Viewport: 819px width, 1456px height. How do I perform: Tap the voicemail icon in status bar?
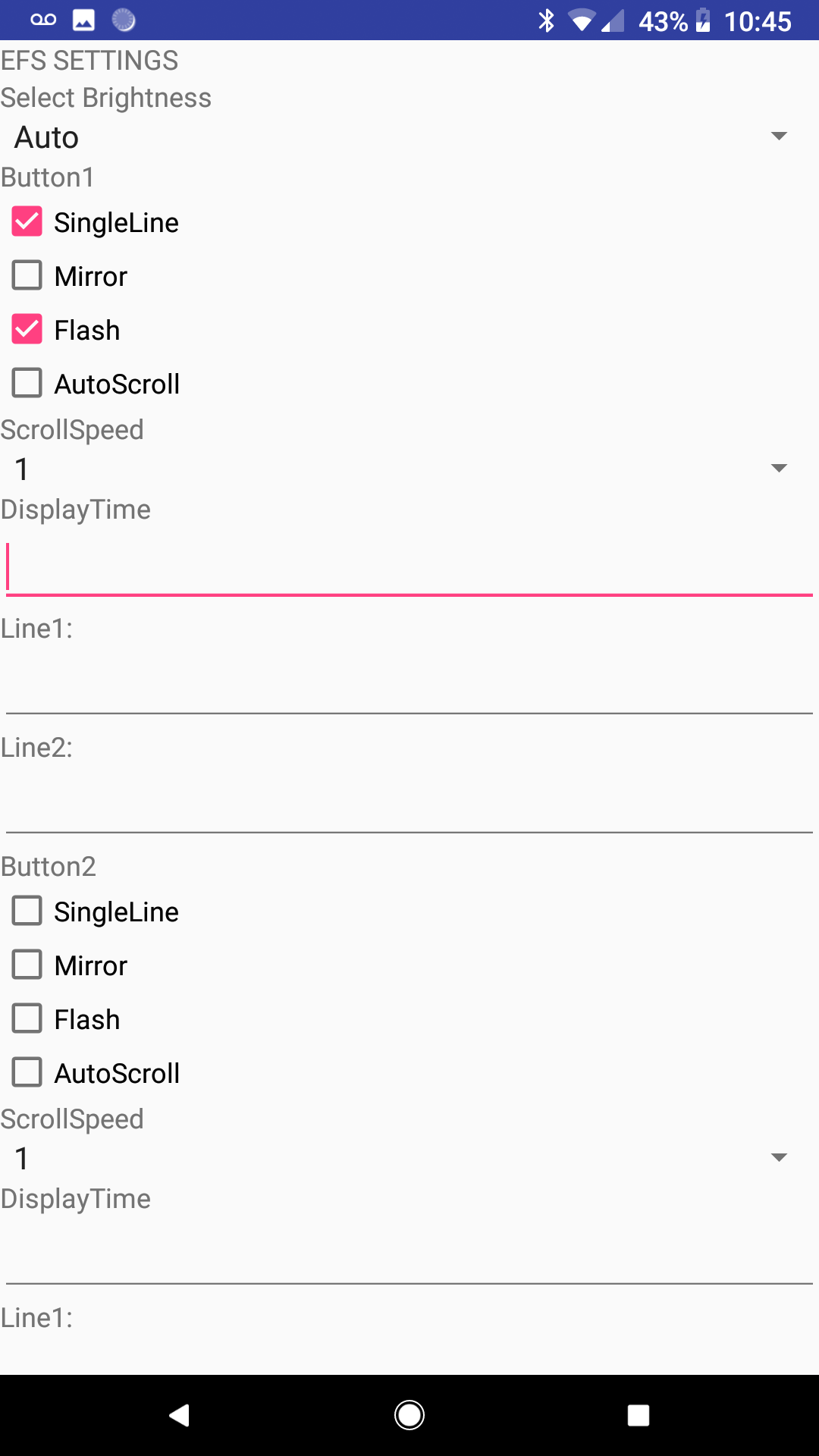click(43, 20)
